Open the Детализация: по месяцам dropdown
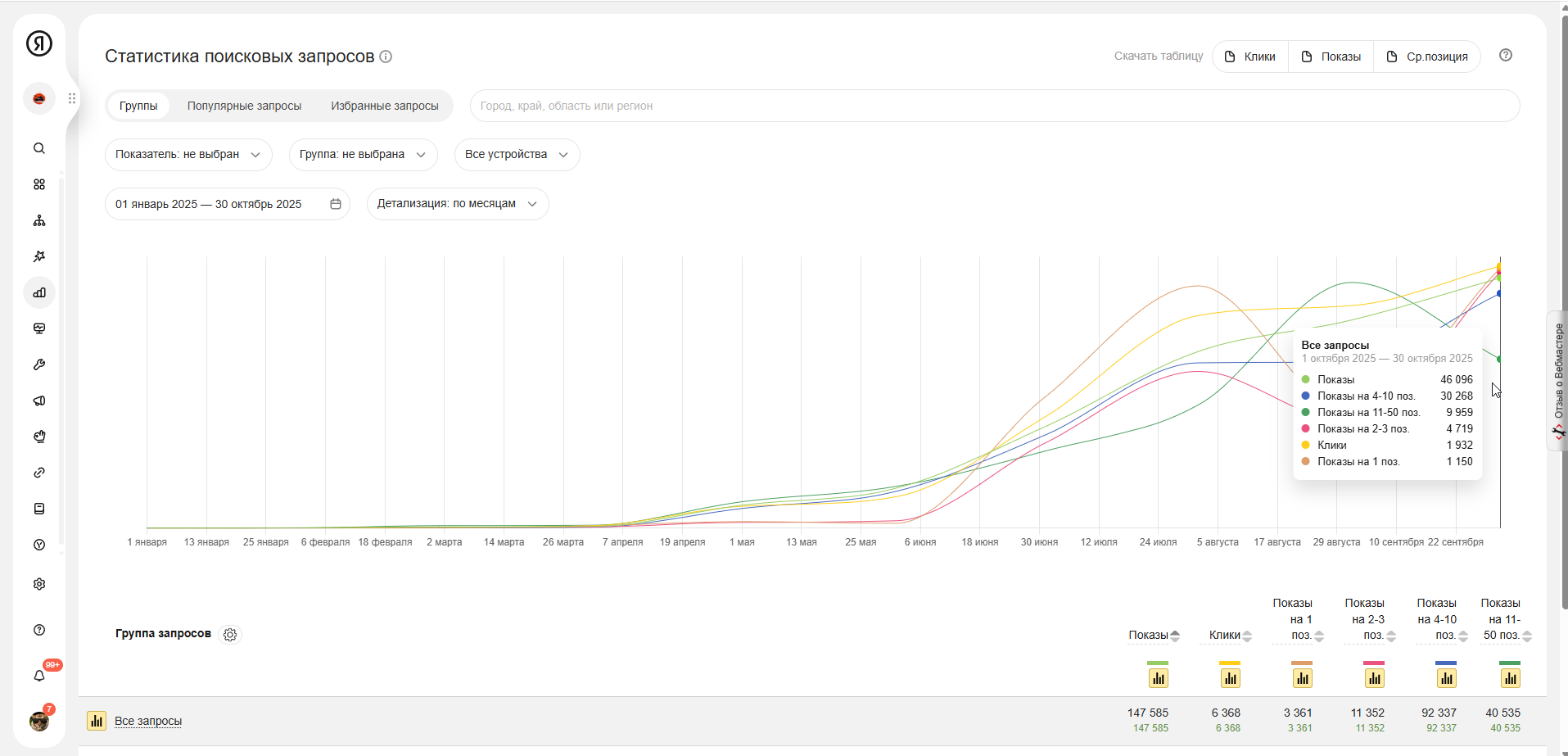Viewport: 1568px width, 756px height. click(457, 204)
